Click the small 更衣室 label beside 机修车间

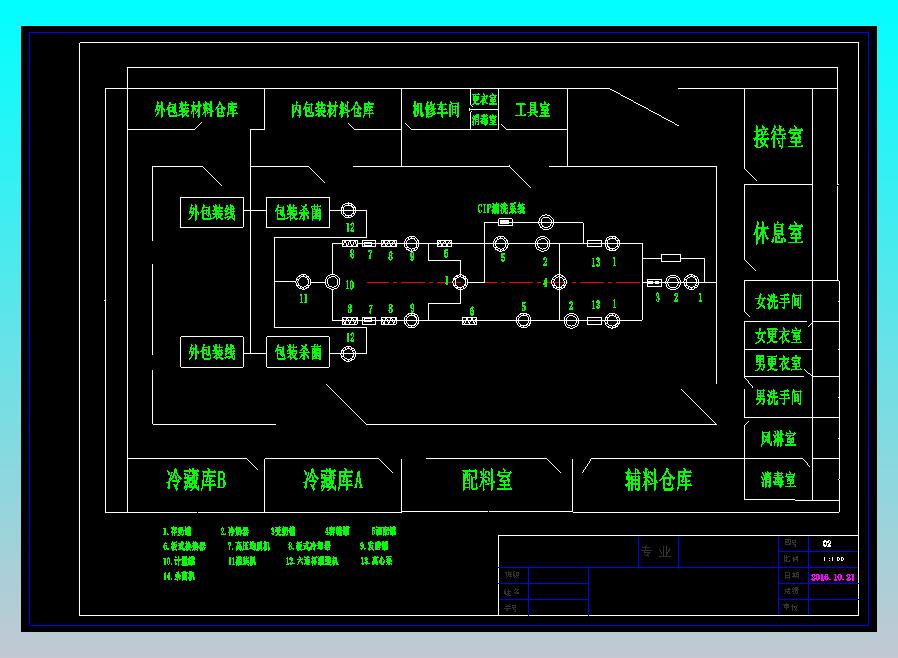[484, 99]
